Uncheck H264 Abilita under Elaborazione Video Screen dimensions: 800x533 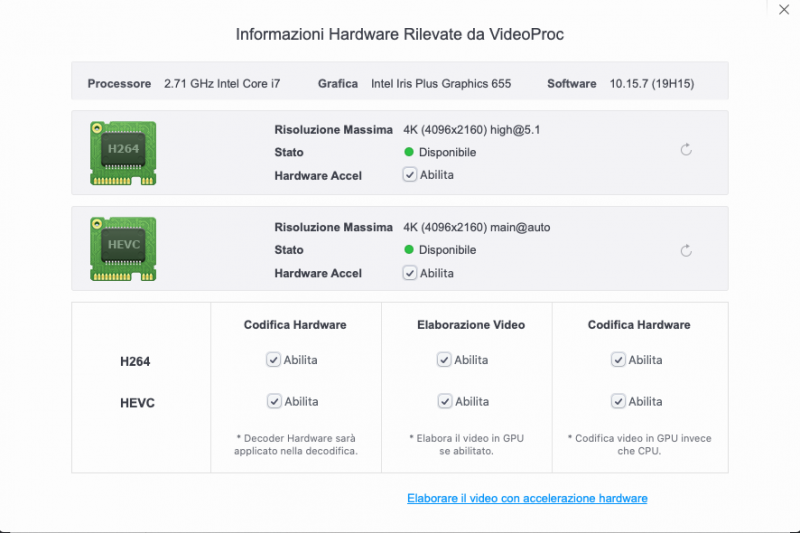pos(444,360)
